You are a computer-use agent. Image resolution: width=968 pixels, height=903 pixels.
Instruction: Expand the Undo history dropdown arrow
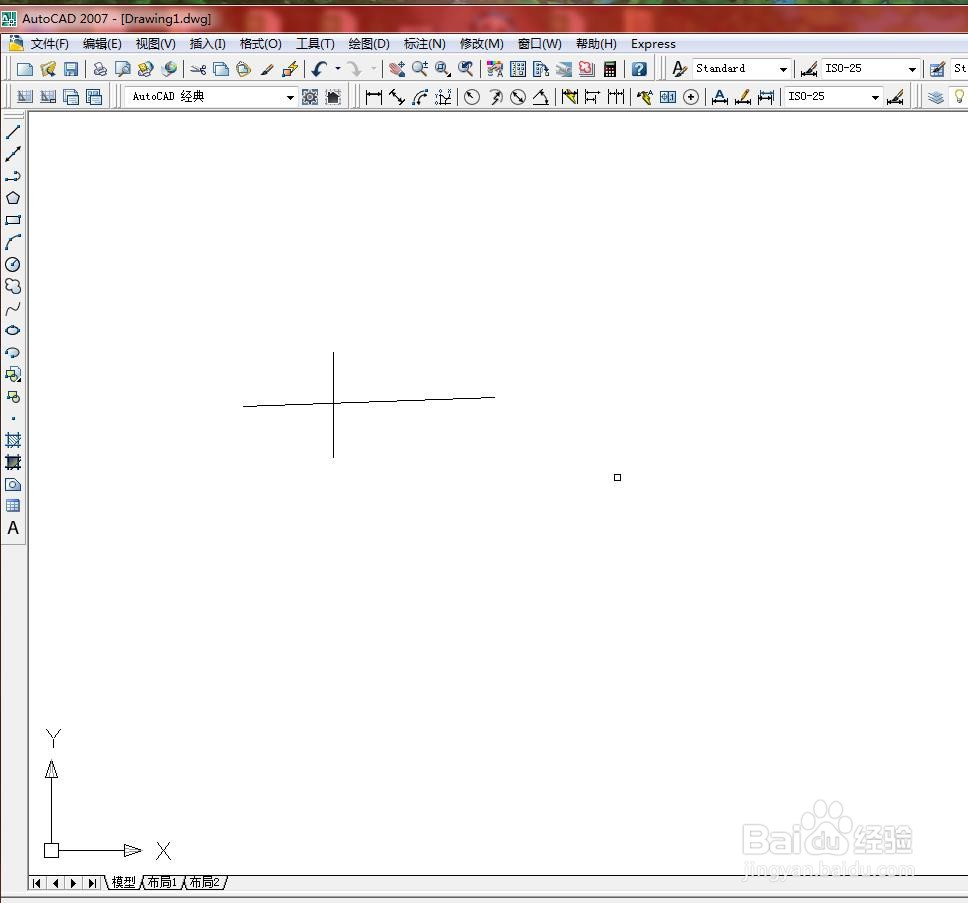pos(338,69)
